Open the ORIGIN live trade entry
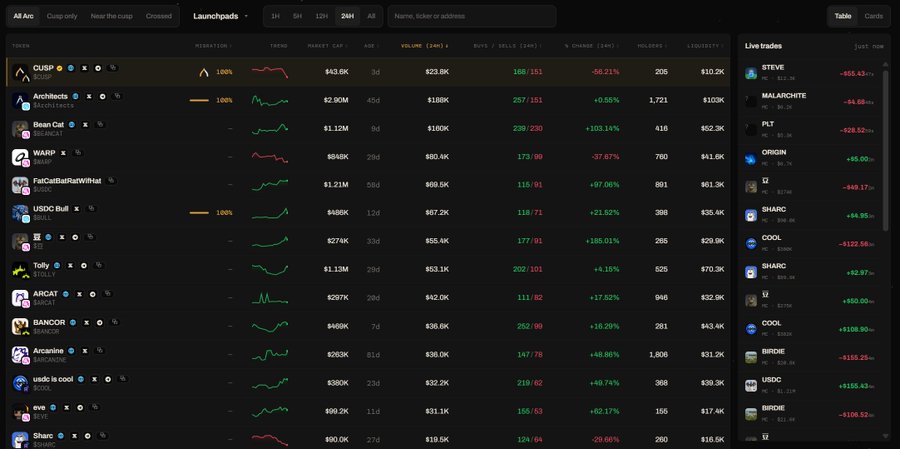 [x=810, y=157]
